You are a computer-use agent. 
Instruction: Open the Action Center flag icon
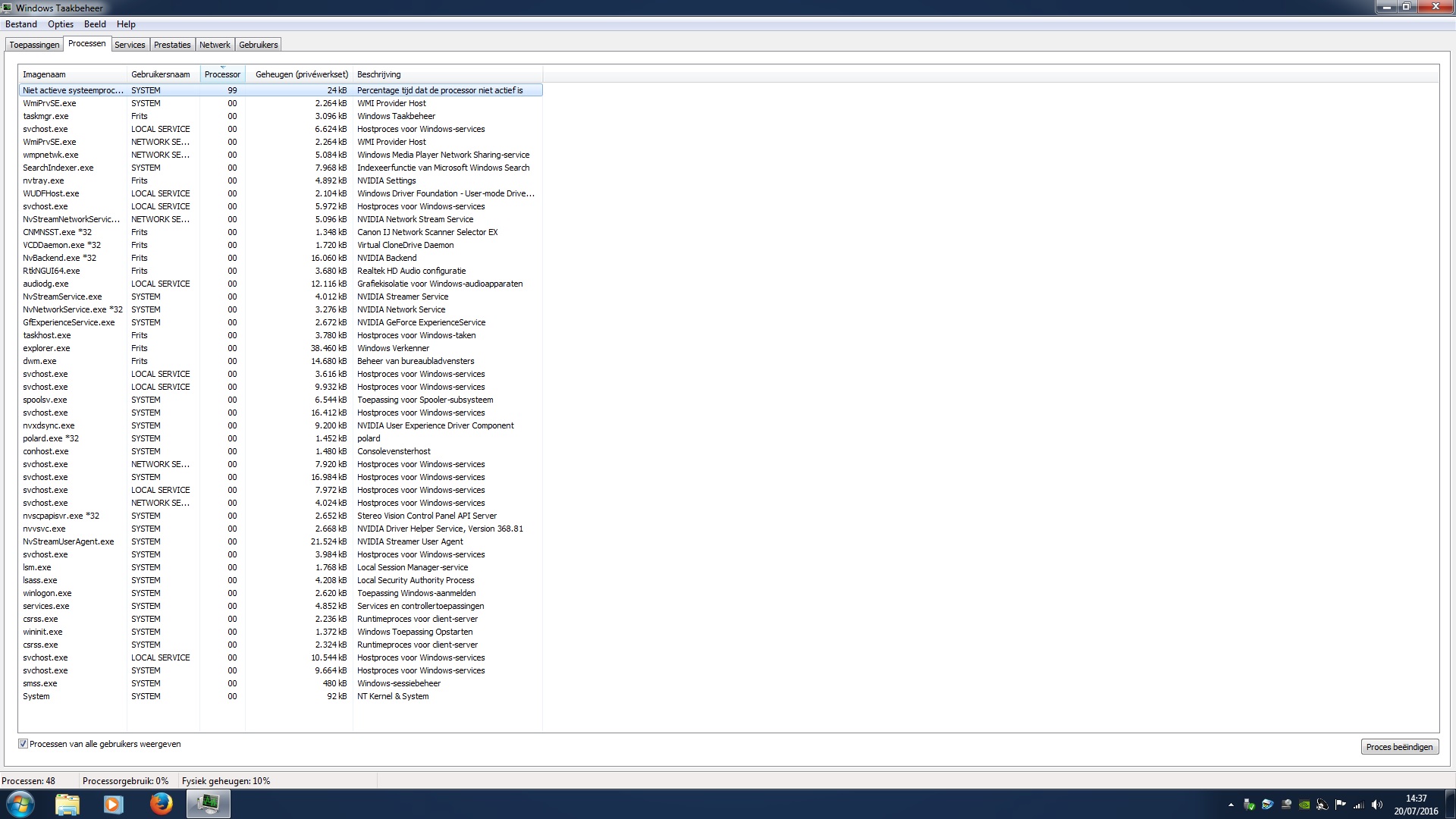tap(1341, 805)
